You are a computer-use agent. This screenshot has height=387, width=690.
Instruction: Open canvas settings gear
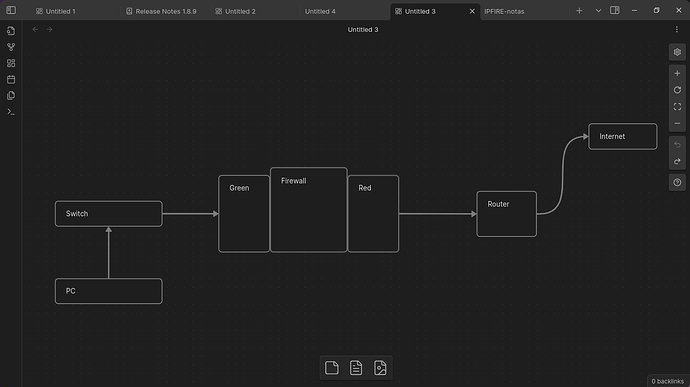point(677,52)
